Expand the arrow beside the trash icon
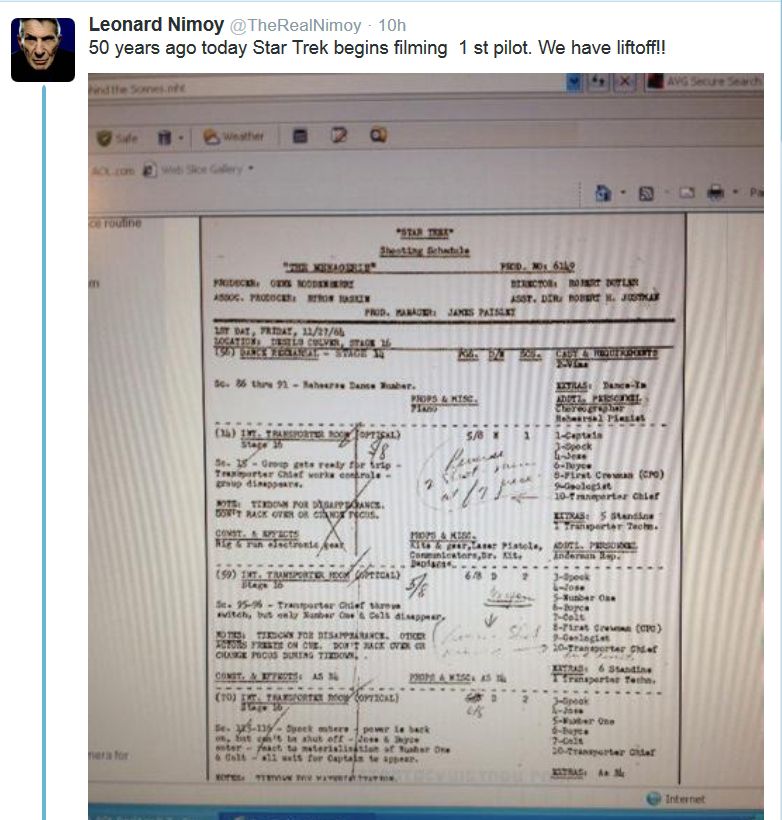The image size is (782, 820). click(180, 138)
